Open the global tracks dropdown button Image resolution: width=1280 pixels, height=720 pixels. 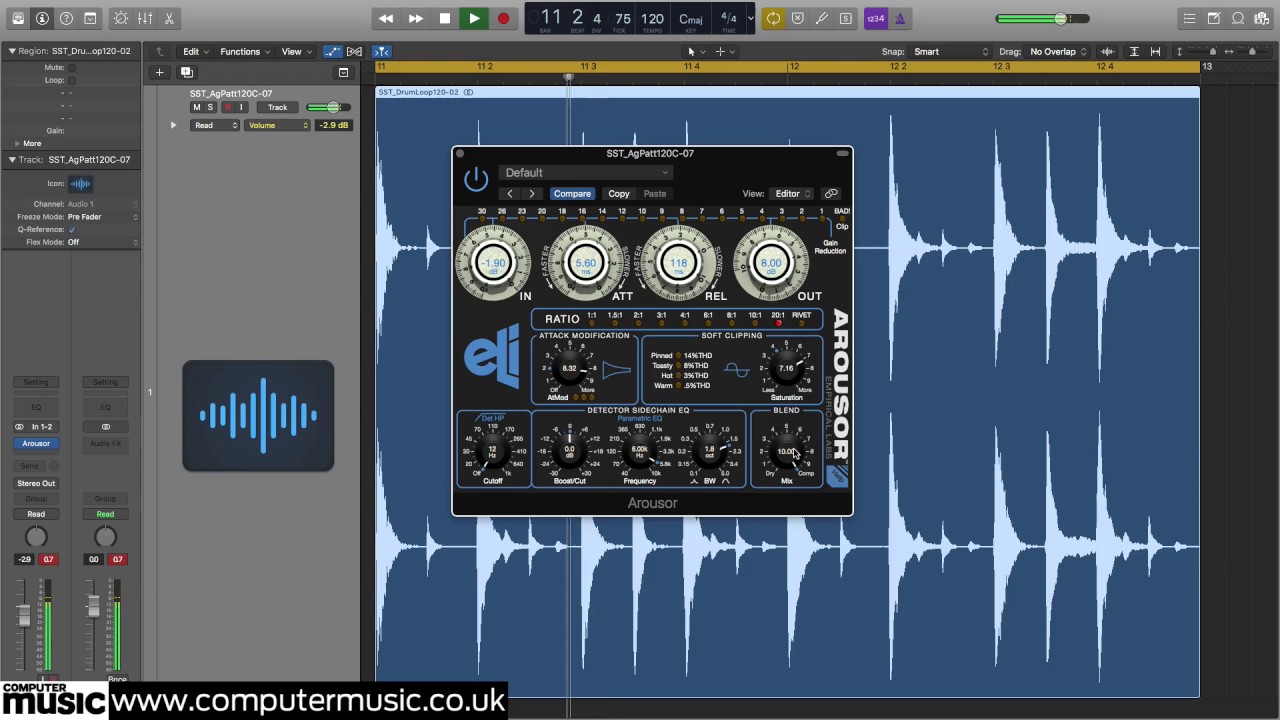(343, 72)
